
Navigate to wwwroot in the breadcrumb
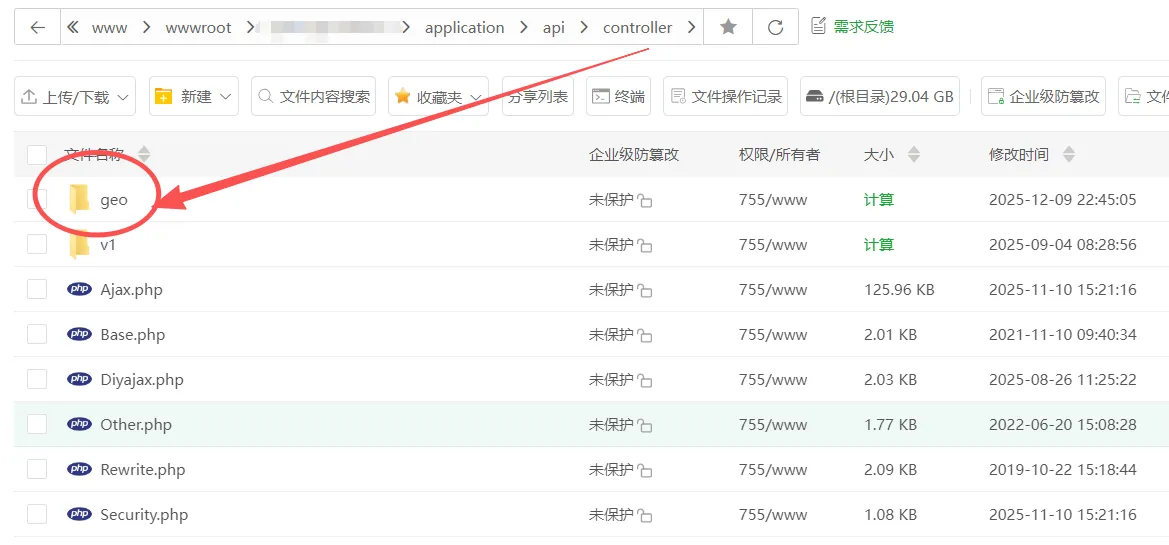198,28
